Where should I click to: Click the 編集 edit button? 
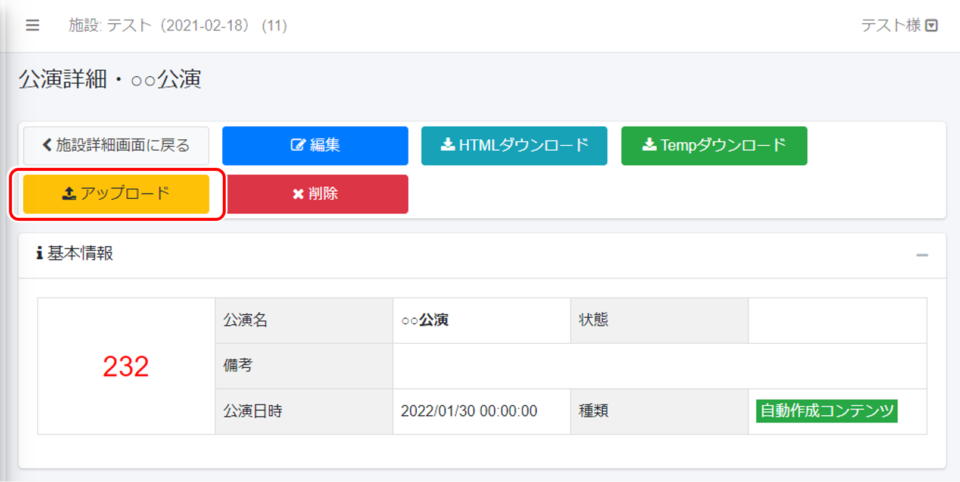click(x=315, y=145)
